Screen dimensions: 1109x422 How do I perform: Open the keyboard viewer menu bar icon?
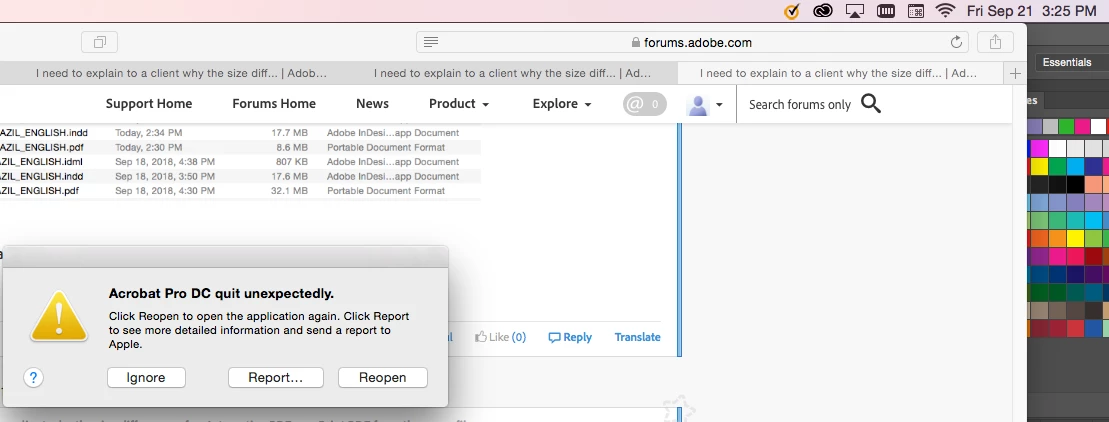tap(915, 11)
